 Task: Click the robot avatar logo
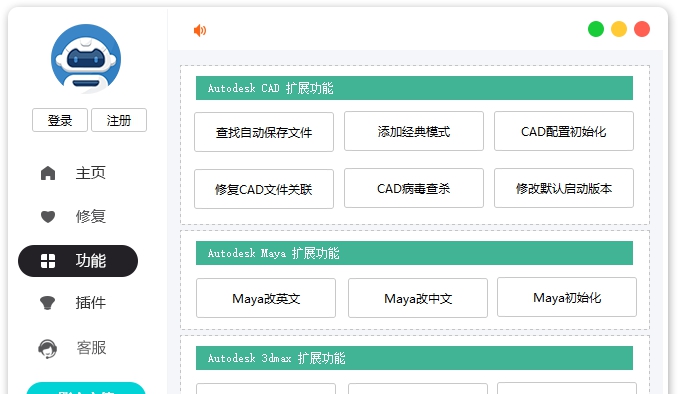click(86, 59)
